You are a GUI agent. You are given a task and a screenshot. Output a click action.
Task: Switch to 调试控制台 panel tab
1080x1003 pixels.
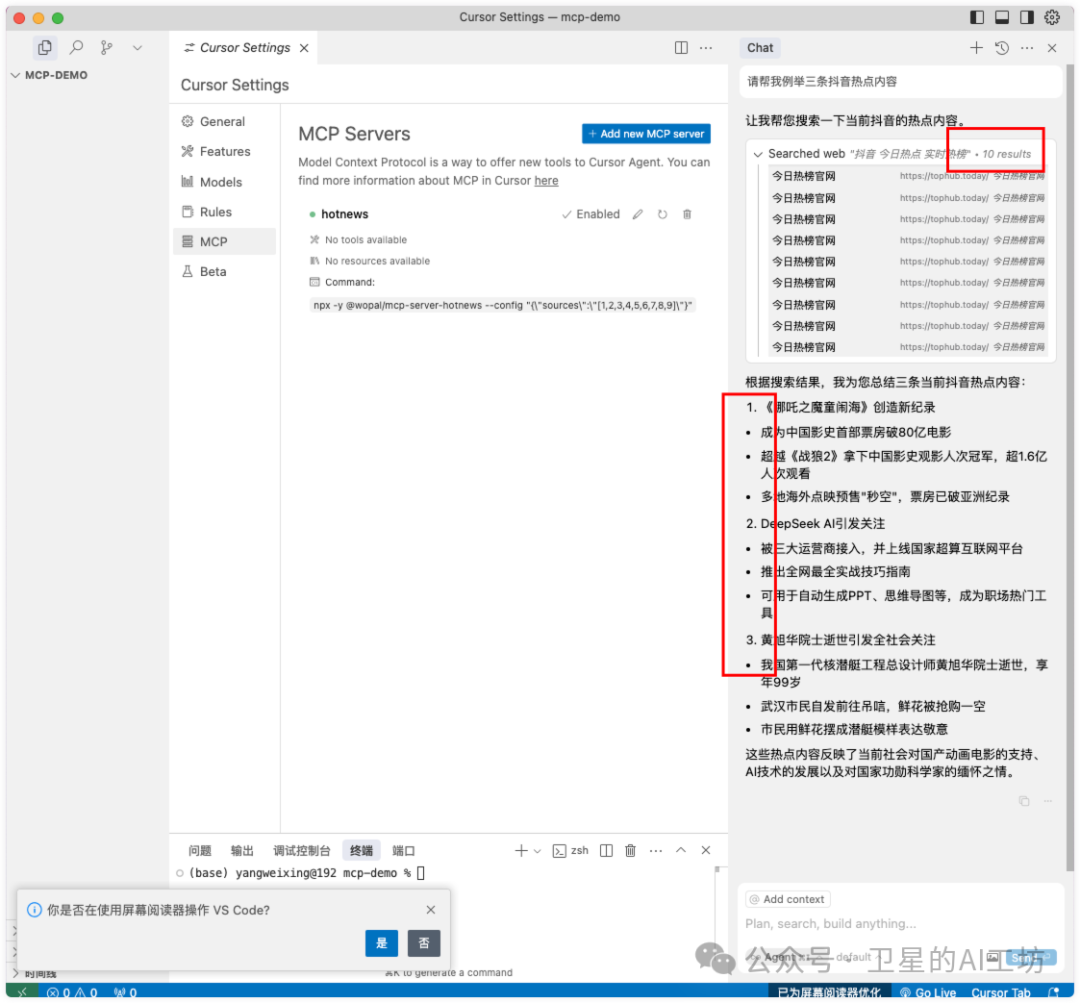pos(301,851)
